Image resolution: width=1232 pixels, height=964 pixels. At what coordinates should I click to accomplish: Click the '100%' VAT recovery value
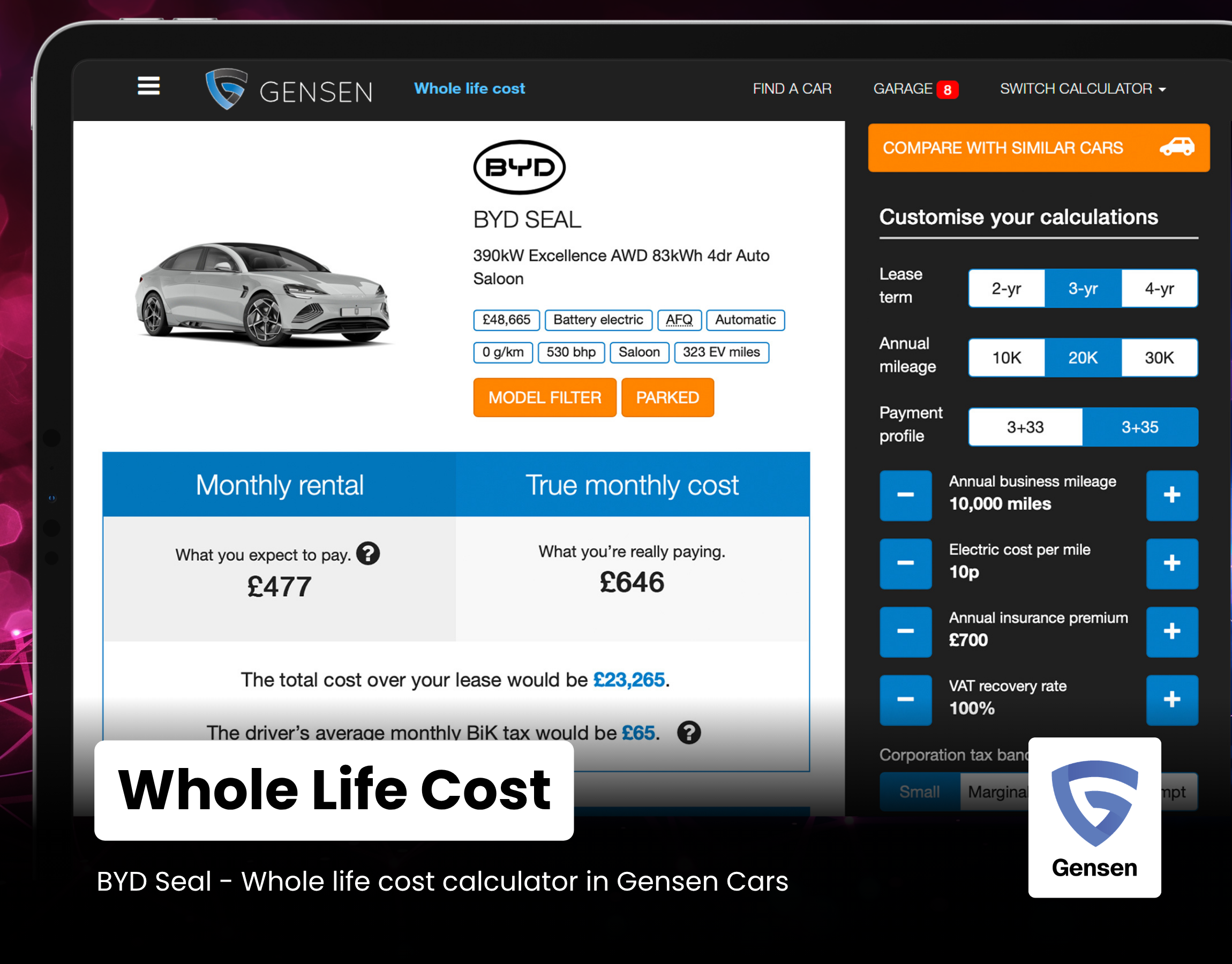pyautogui.click(x=972, y=709)
